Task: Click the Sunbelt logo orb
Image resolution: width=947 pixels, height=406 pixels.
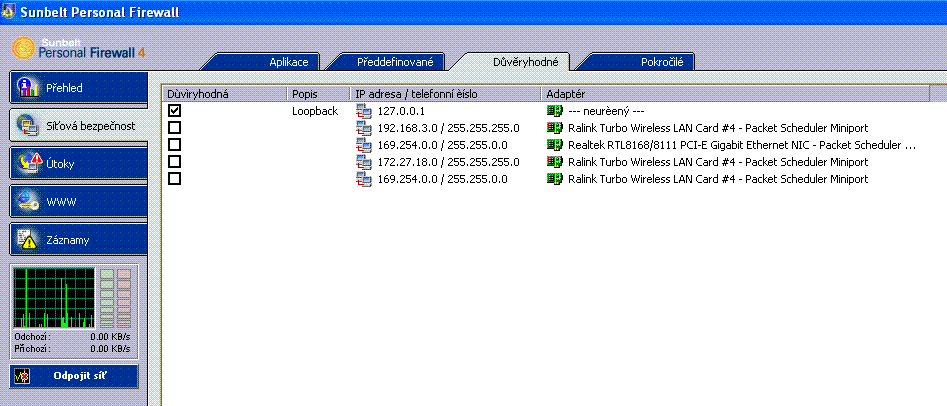Action: click(24, 48)
